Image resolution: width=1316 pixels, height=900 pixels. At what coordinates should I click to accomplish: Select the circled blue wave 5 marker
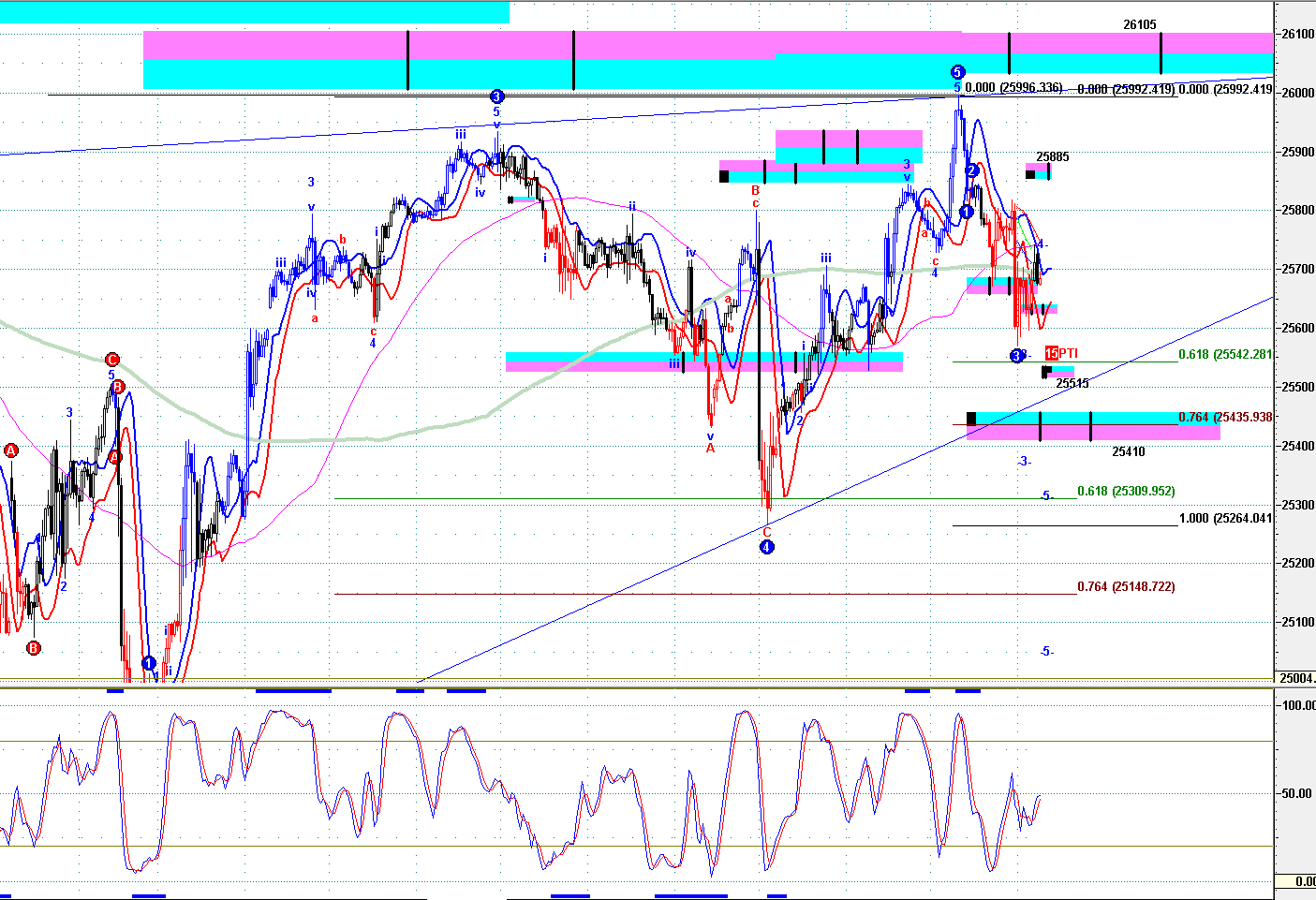957,72
